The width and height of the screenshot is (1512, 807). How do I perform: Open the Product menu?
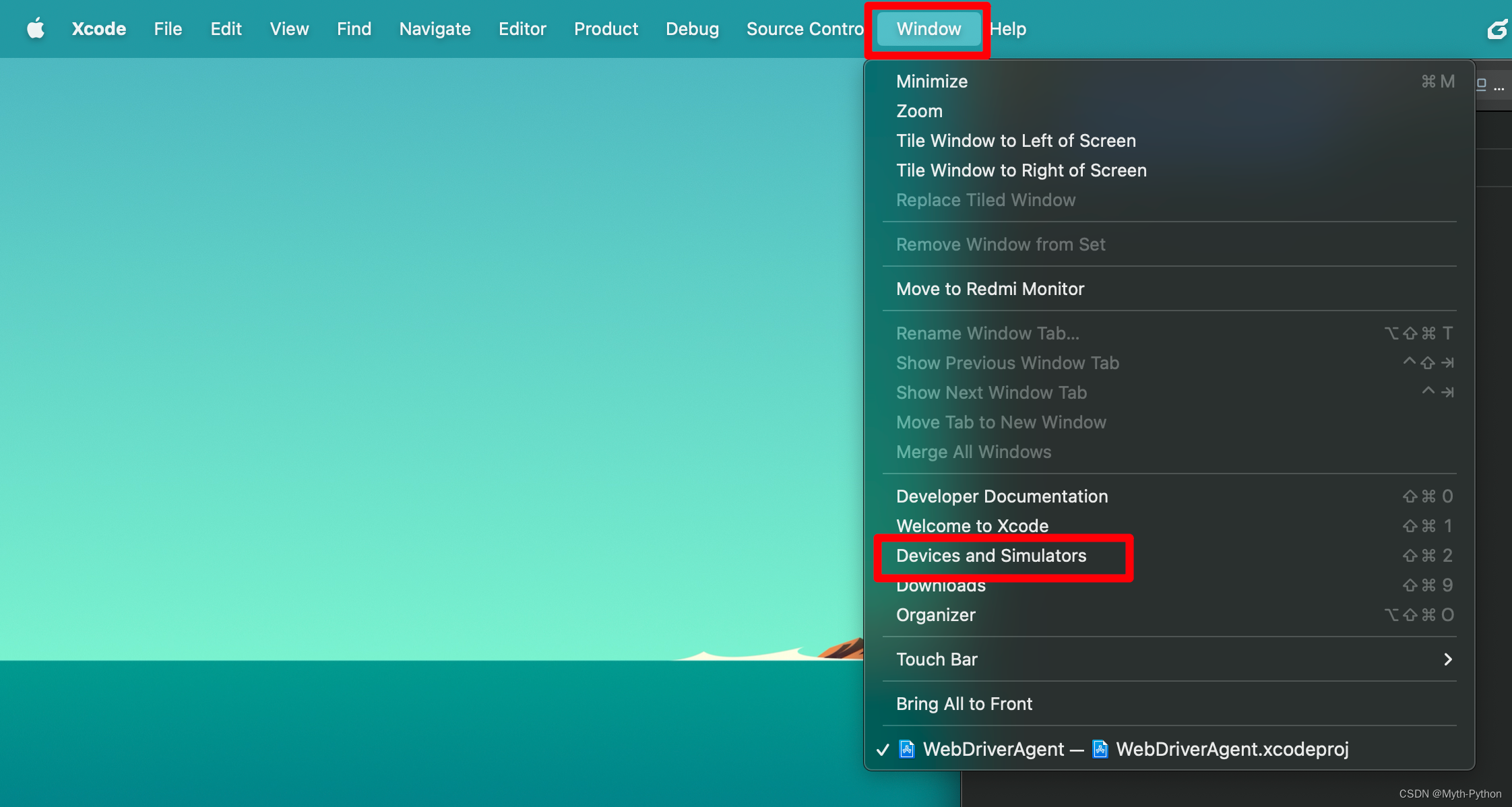tap(606, 29)
